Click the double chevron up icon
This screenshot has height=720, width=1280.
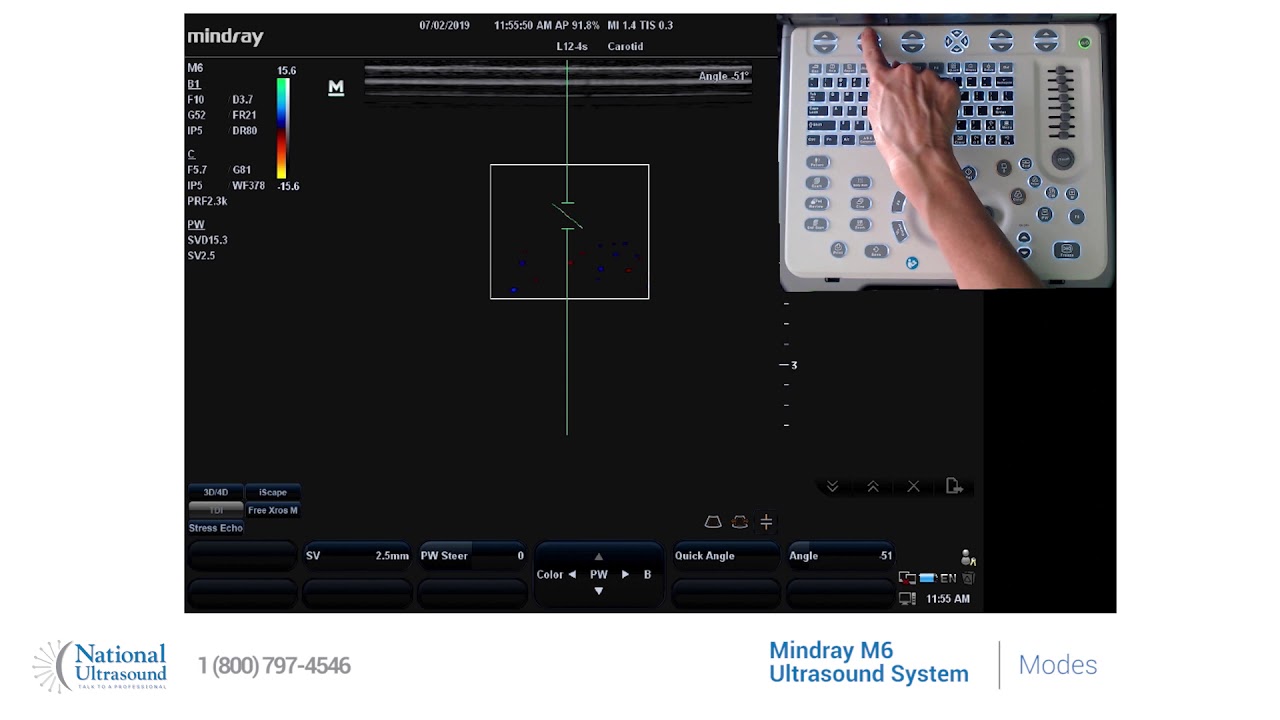click(873, 487)
